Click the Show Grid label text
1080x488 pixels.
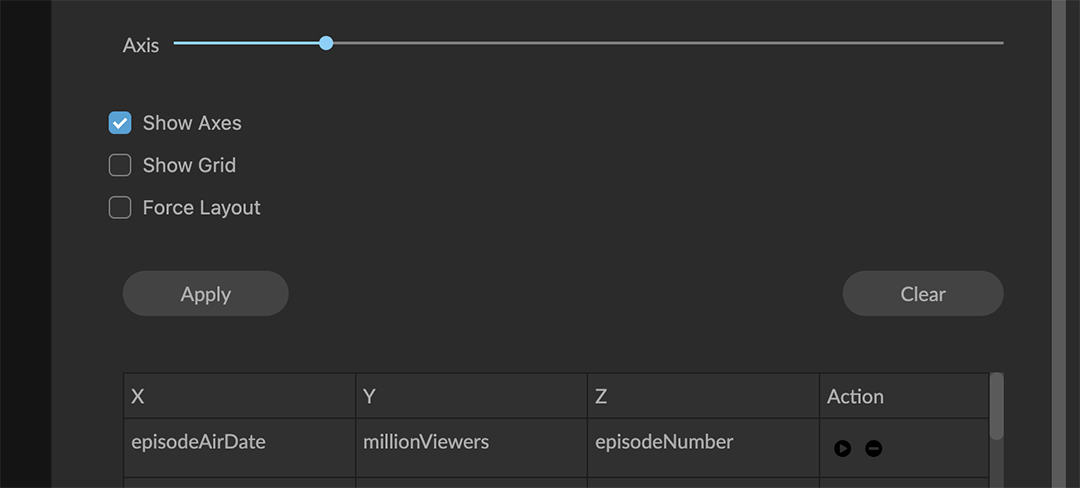[189, 165]
